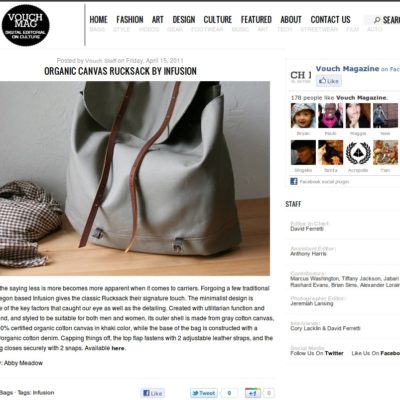Screen dimensions: 400x400
Task: Open the Fashion menu
Action: (x=130, y=20)
